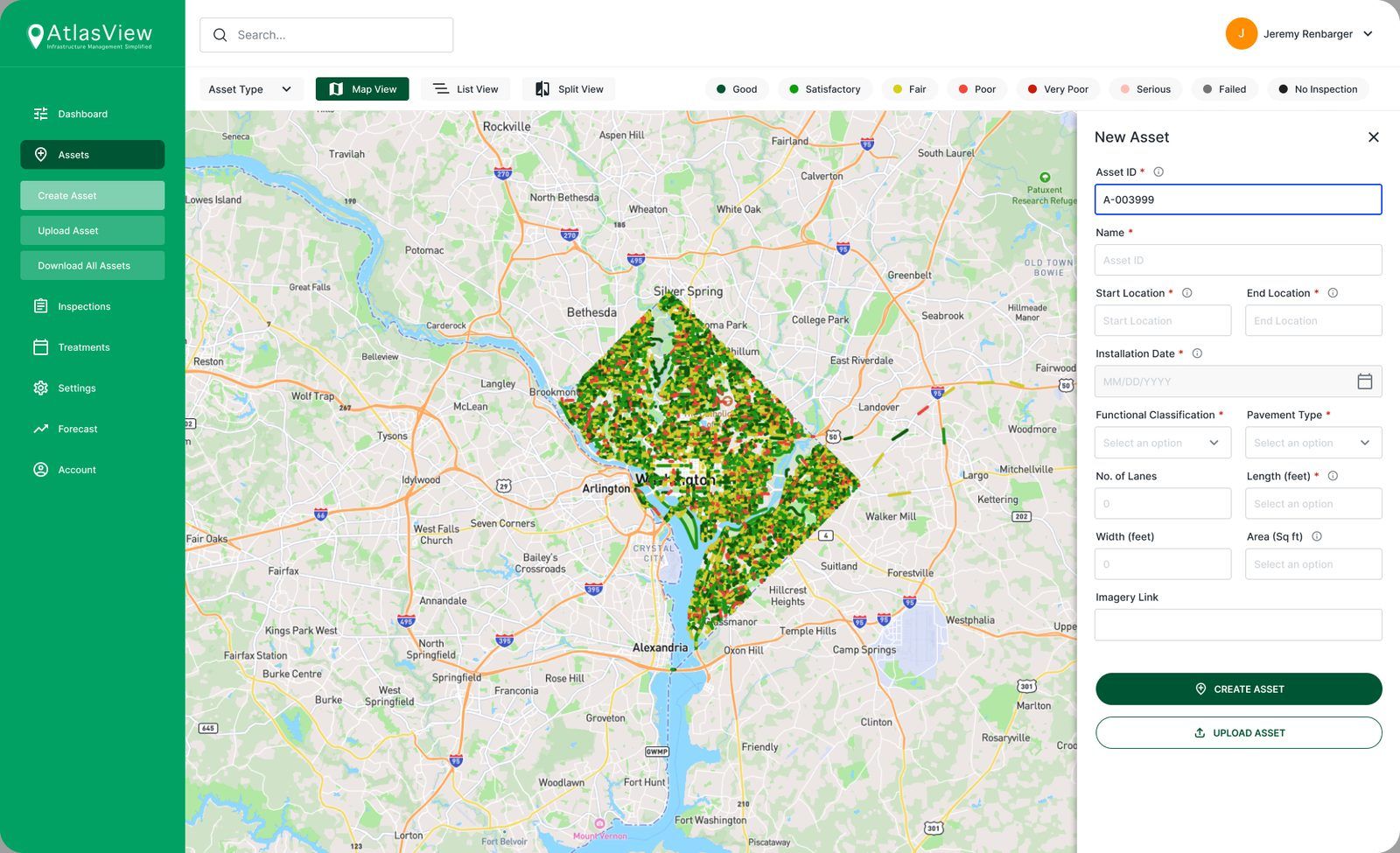Screen dimensions: 1400x853
Task: Click the Area (Sq ft) info icon
Action: [x=1317, y=536]
